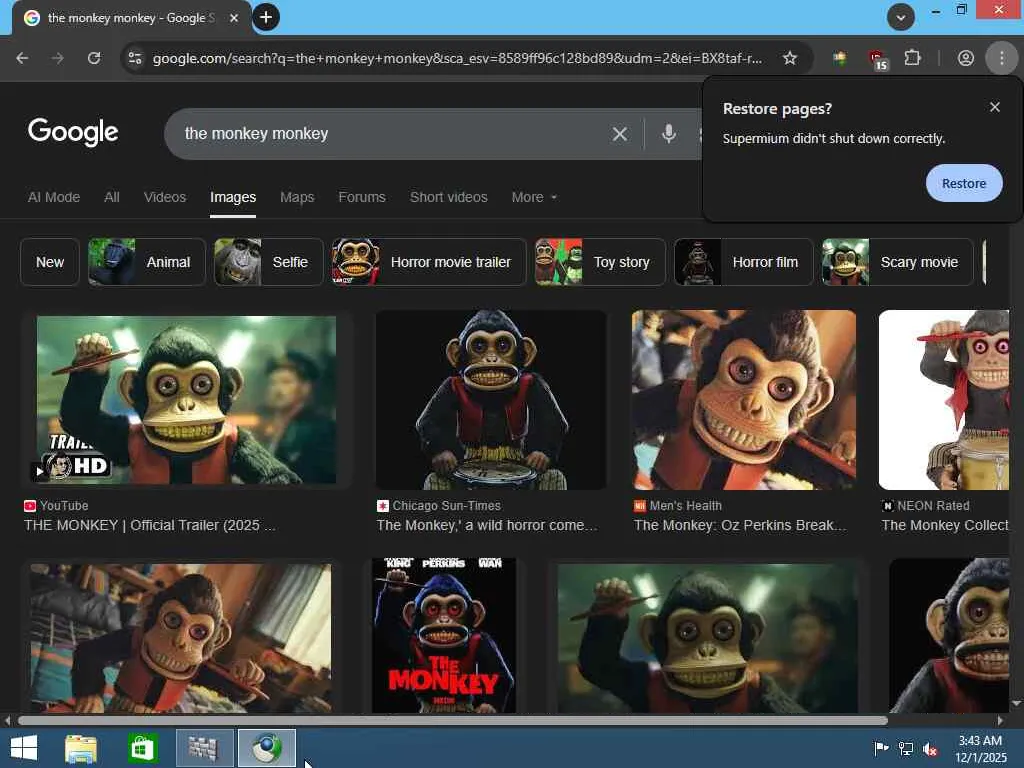Open the NEON Rated monkey image
Image resolution: width=1024 pixels, height=768 pixels.
(944, 400)
